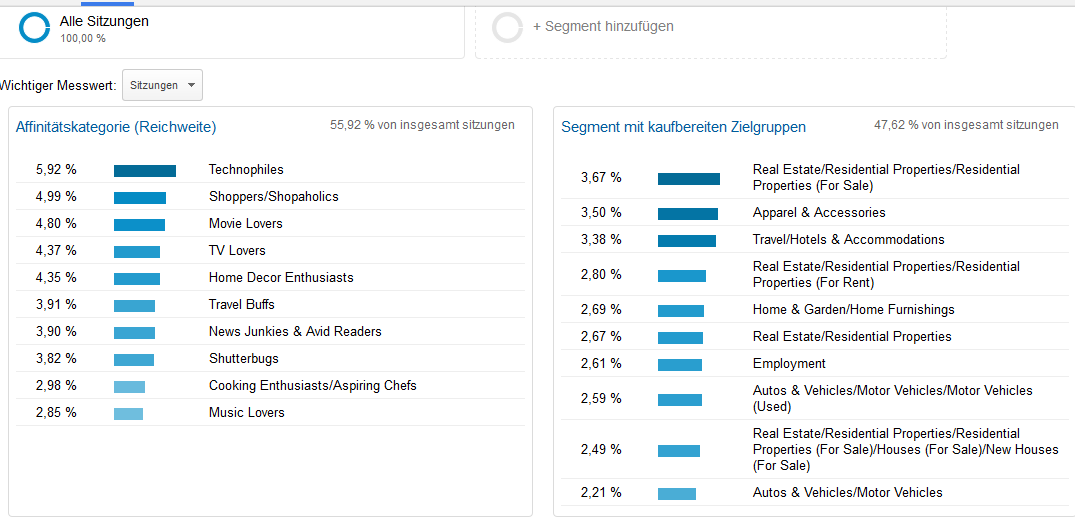The height and width of the screenshot is (520, 1075).
Task: Click the dropdown arrow beside Sitzungen
Action: point(191,86)
